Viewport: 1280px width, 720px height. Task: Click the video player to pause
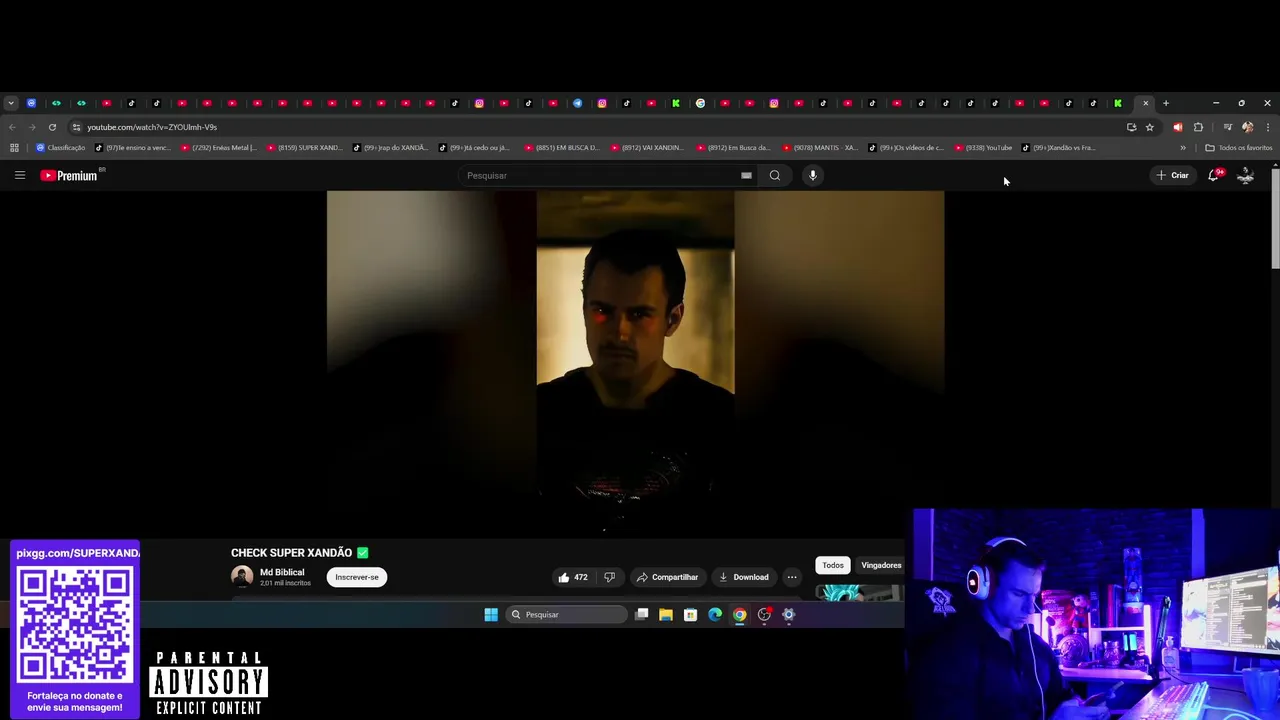pyautogui.click(x=635, y=362)
